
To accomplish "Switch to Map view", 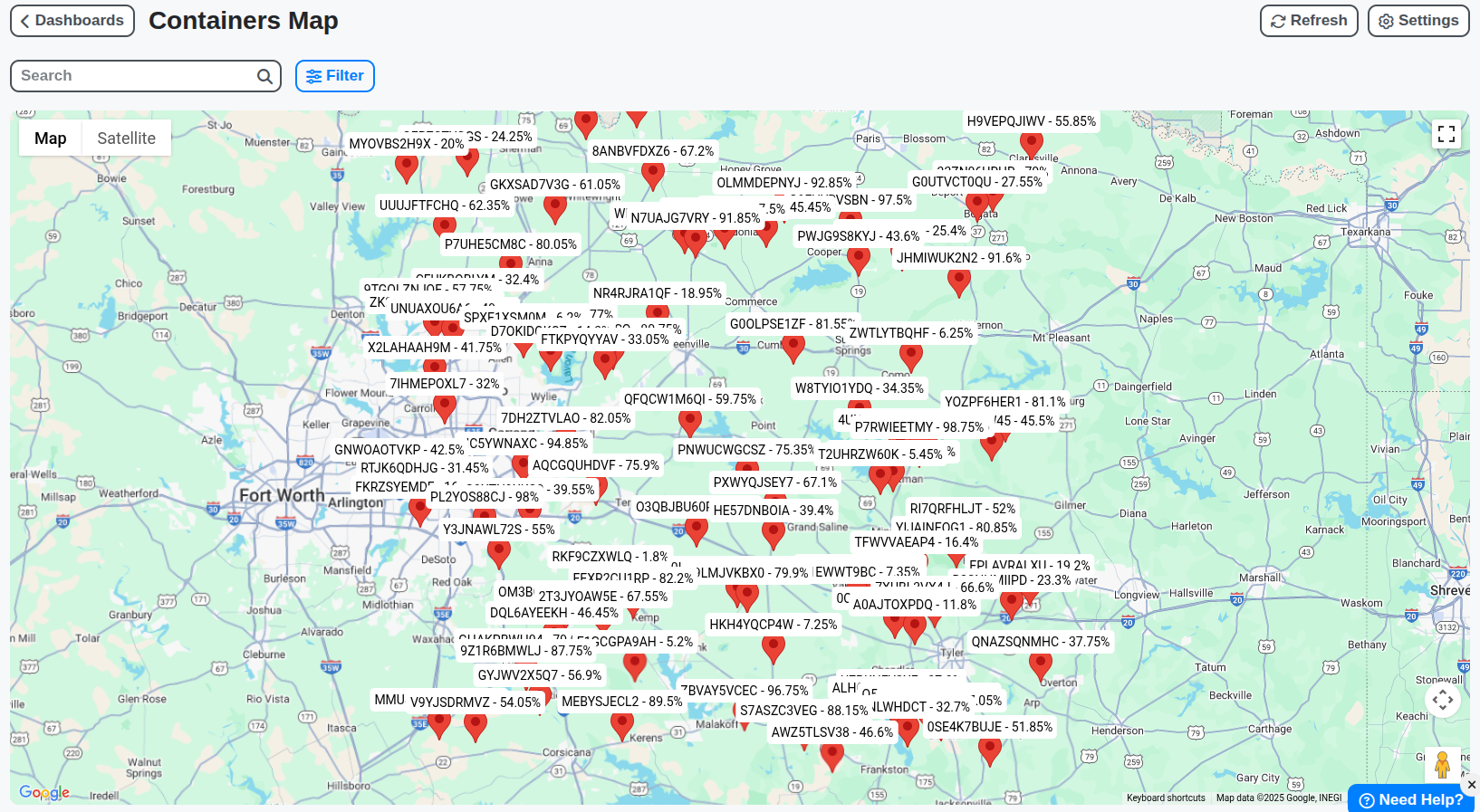I will [51, 138].
